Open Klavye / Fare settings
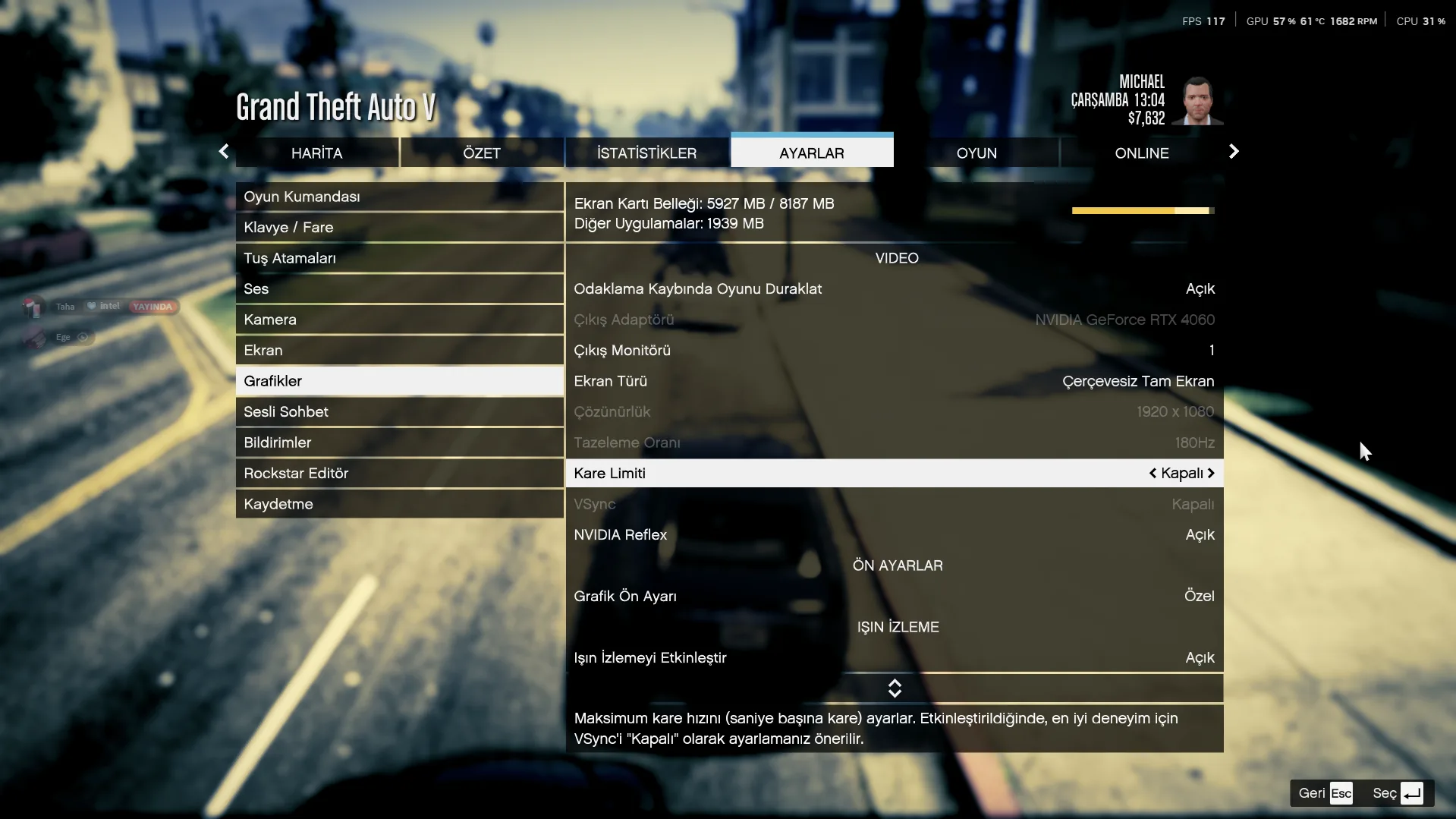The width and height of the screenshot is (1456, 819). pos(400,227)
